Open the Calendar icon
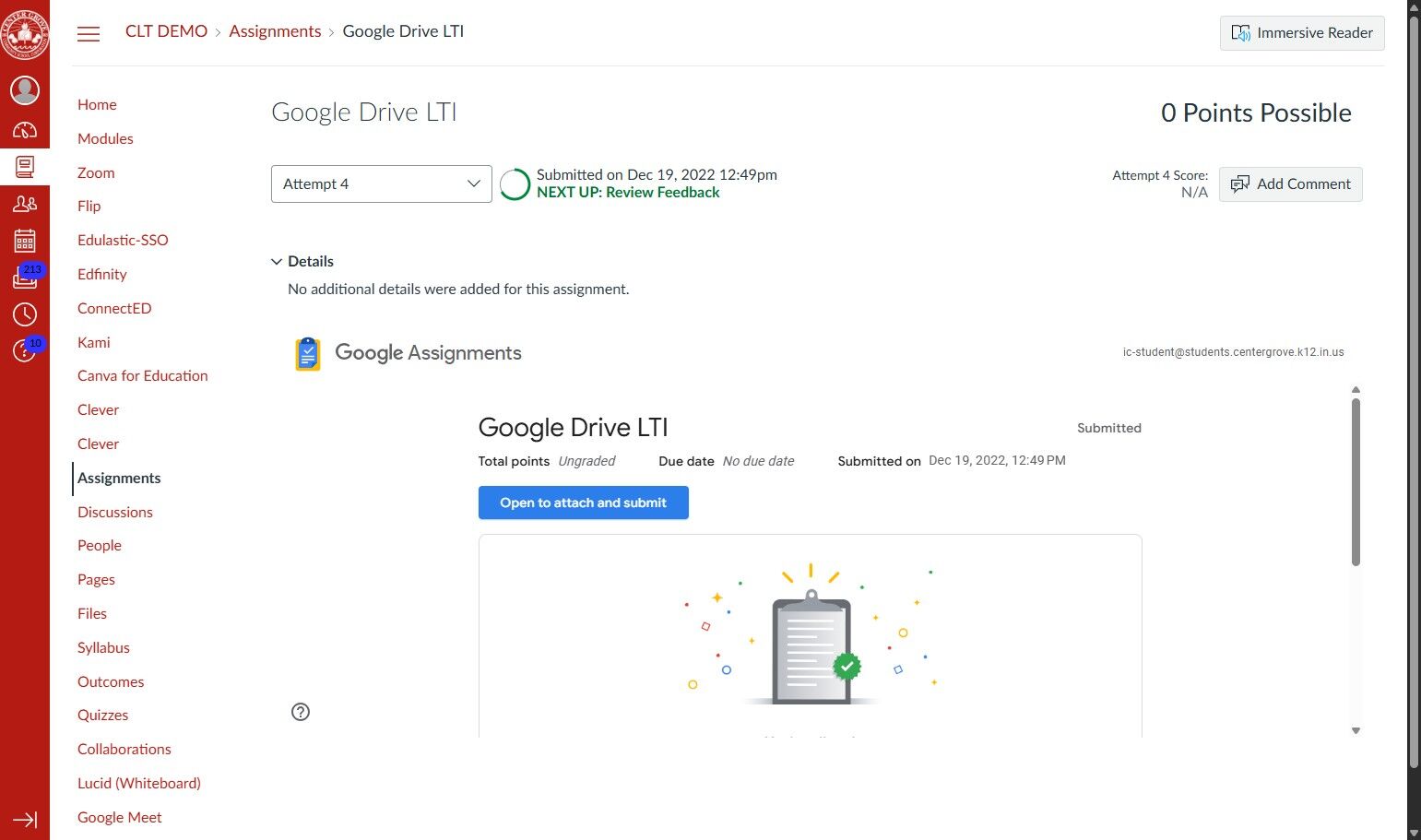 [25, 241]
